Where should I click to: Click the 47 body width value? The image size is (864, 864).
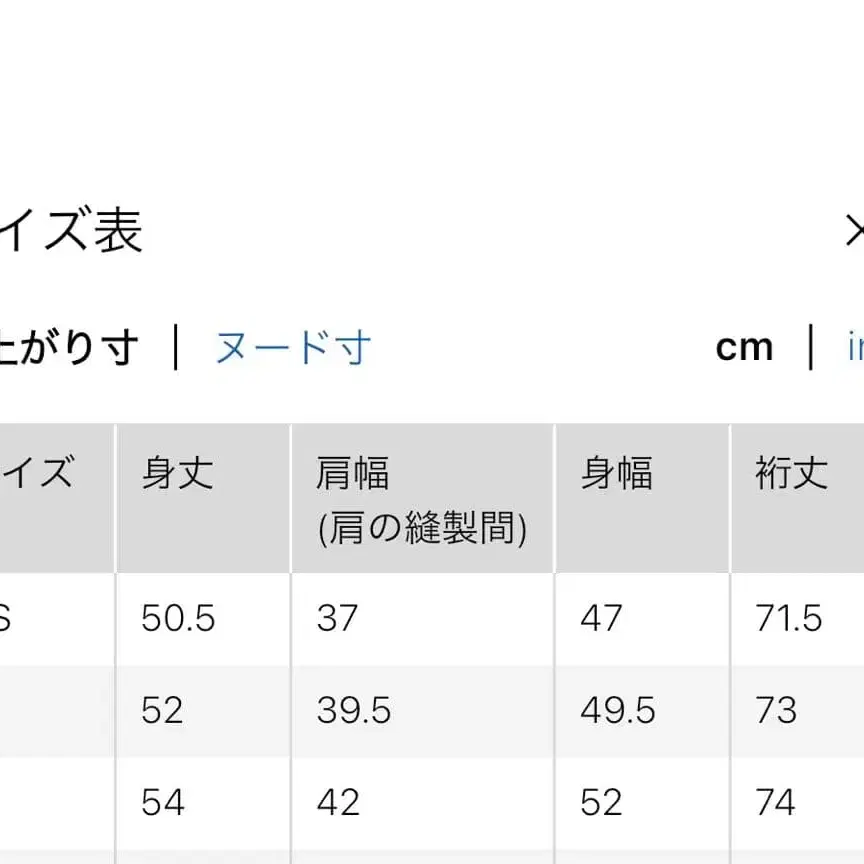click(601, 619)
